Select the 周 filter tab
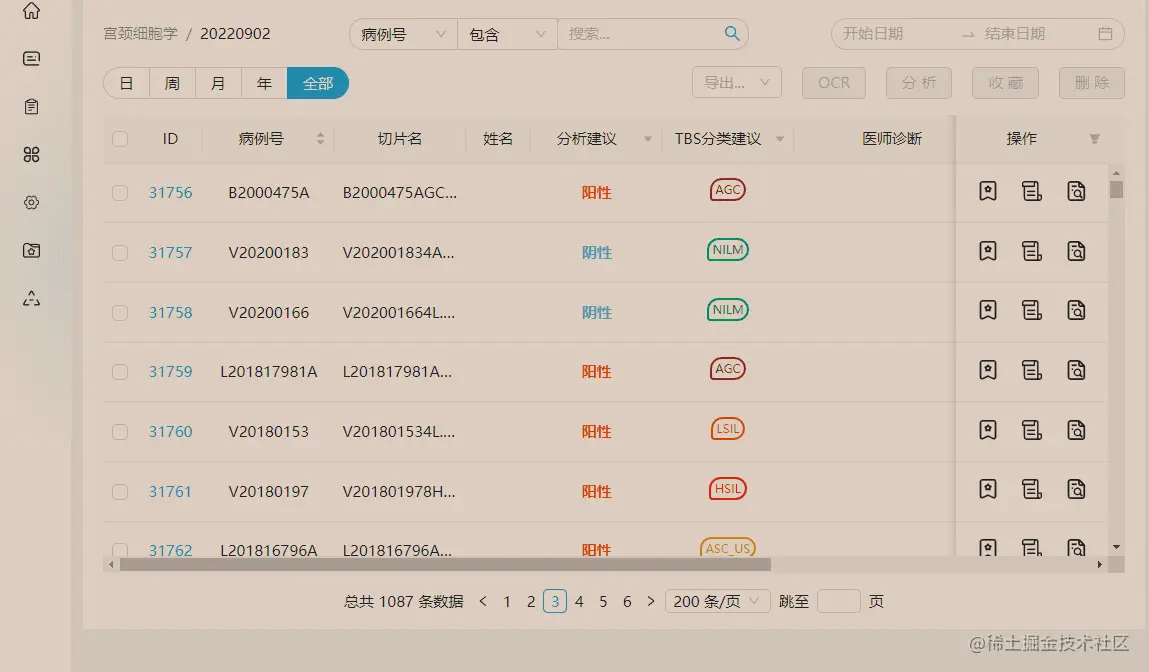This screenshot has width=1149, height=672. 172,83
